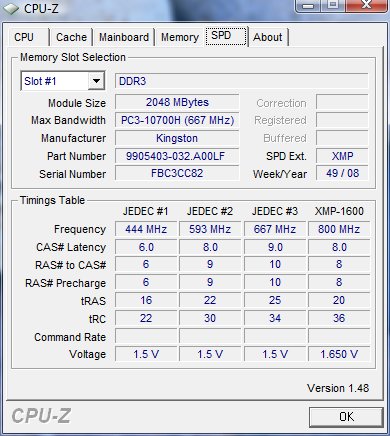Click the XMP voltage 1.650 V cell
The height and width of the screenshot is (436, 390).
(339, 354)
